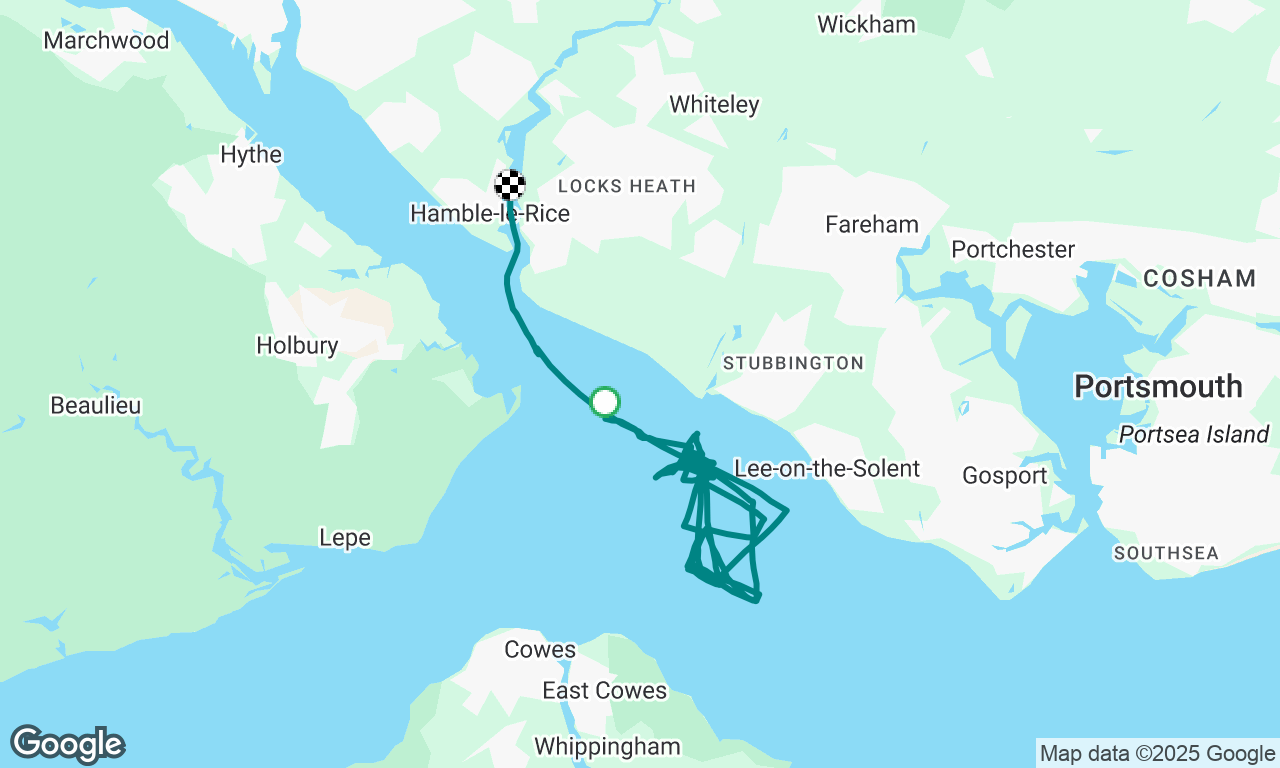Select the Lee-on-the-Solent place label
Screen dimensions: 1280x768
click(827, 469)
